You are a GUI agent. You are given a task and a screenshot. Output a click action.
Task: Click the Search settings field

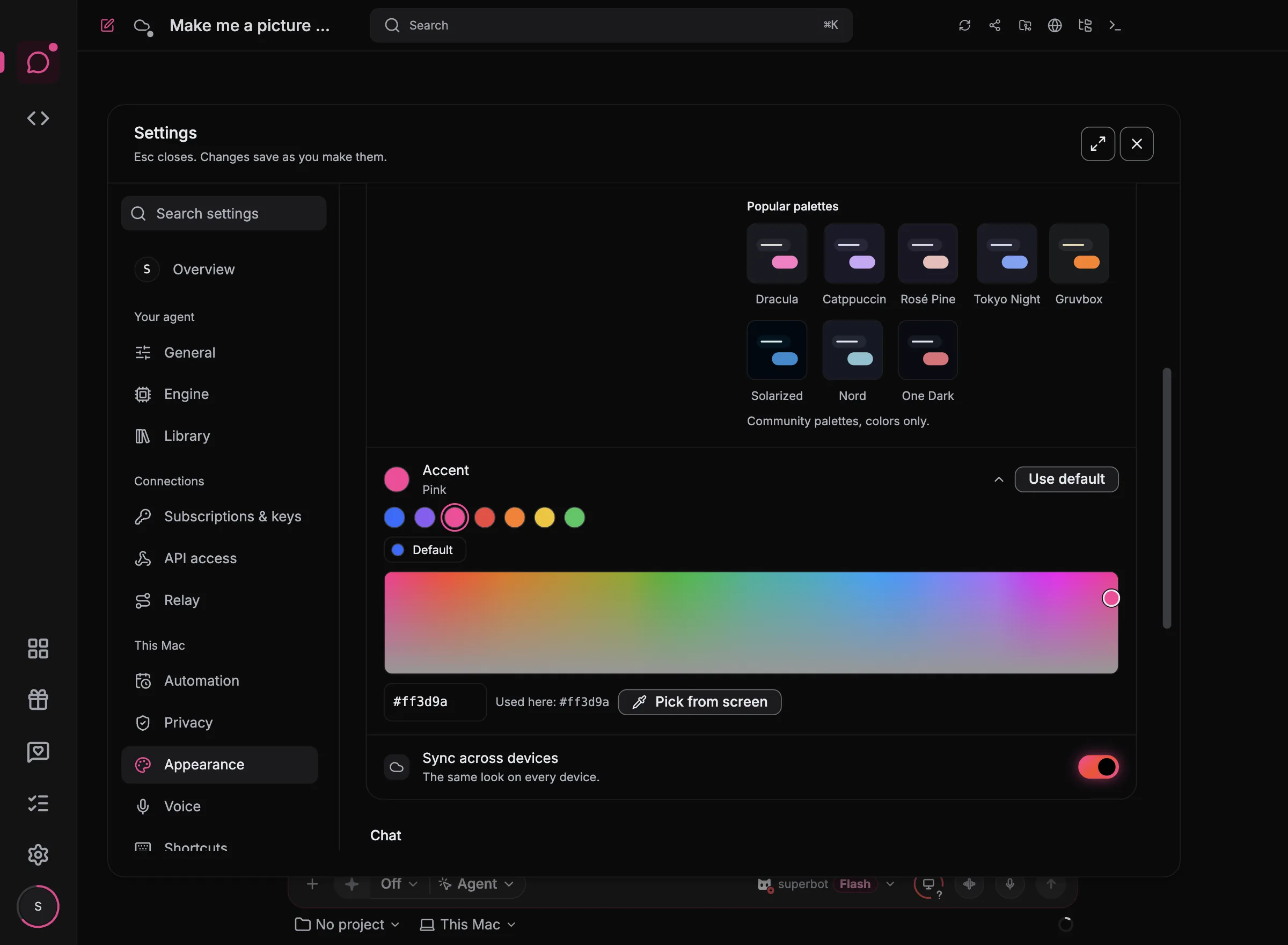tap(224, 213)
